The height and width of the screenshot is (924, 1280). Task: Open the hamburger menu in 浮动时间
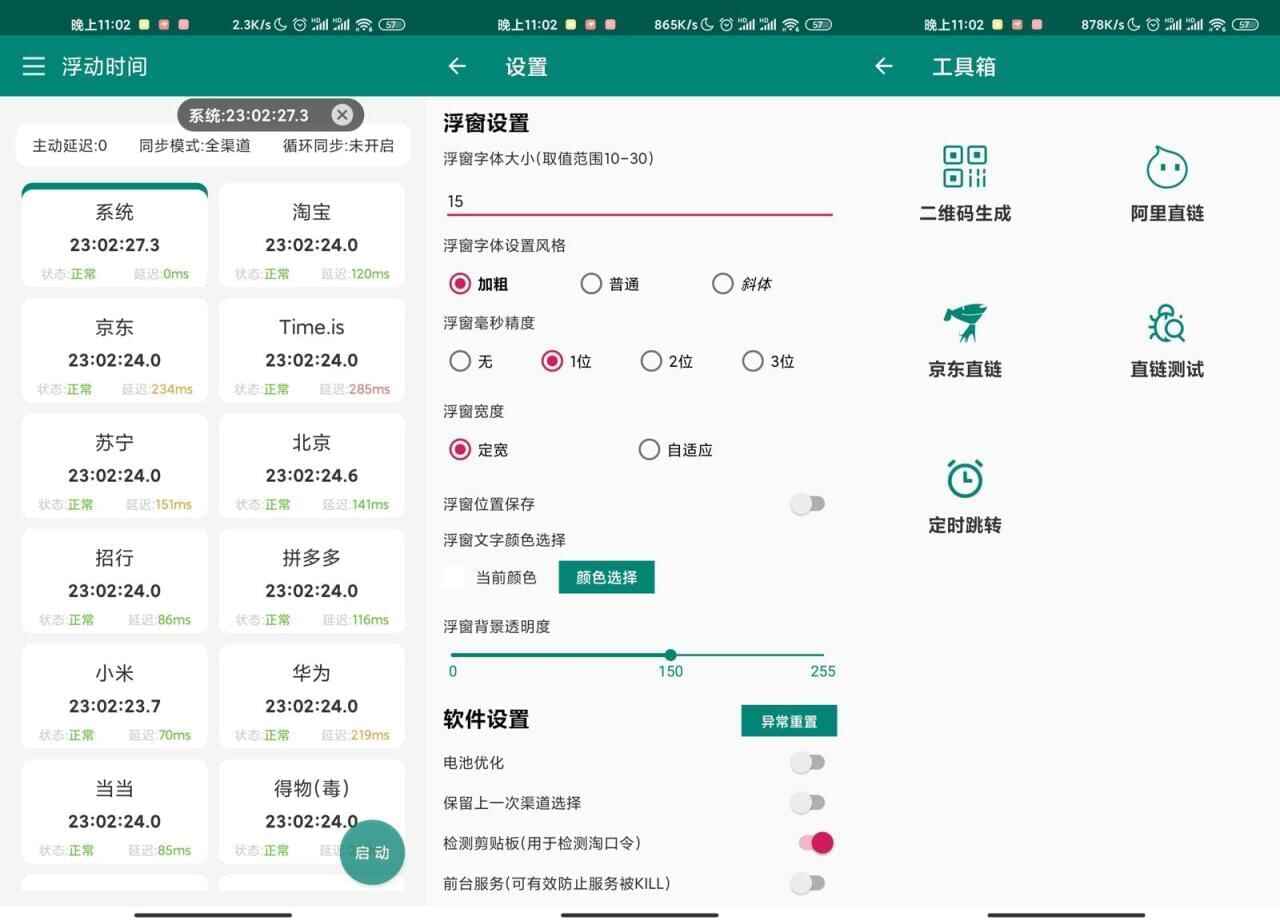[x=34, y=66]
